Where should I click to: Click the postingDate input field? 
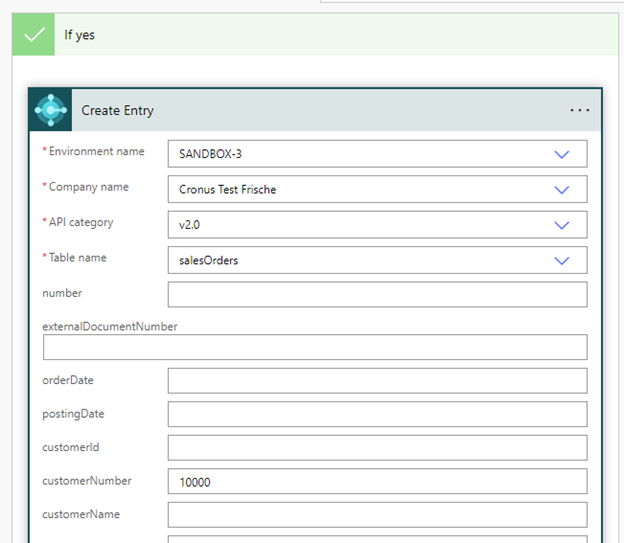[x=377, y=414]
